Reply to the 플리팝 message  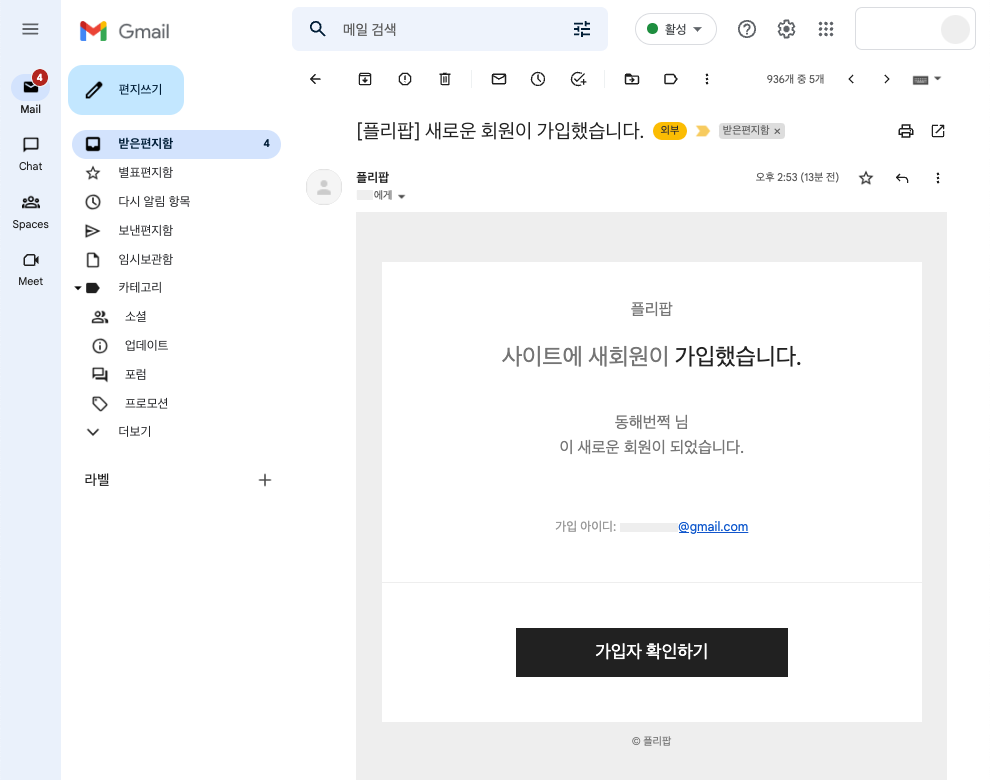(x=902, y=178)
